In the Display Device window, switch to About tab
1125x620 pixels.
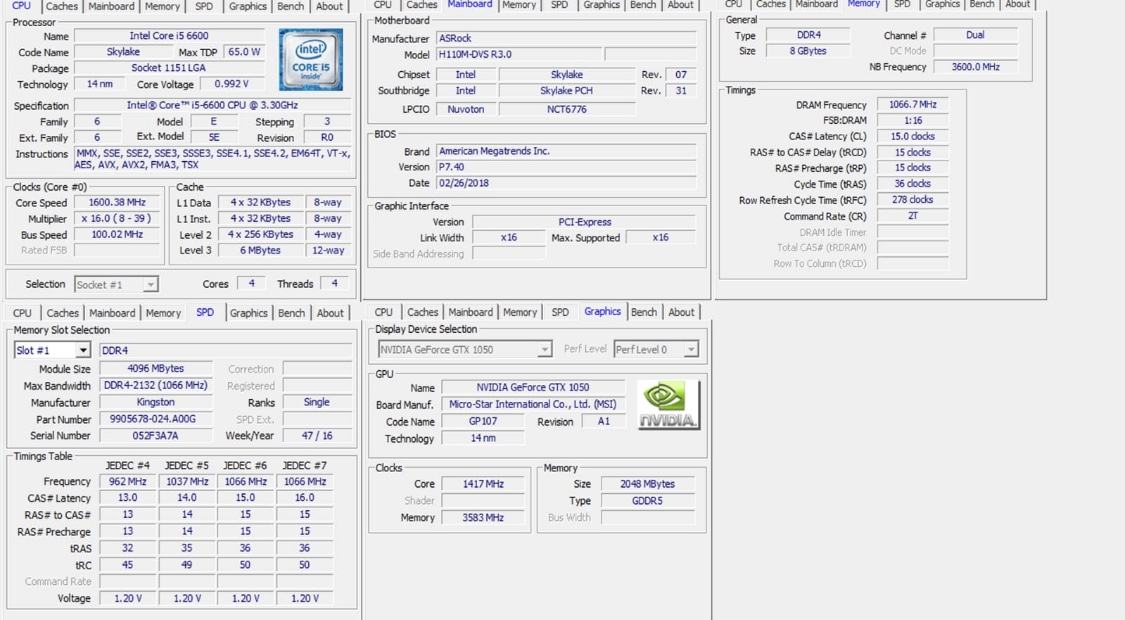click(682, 312)
